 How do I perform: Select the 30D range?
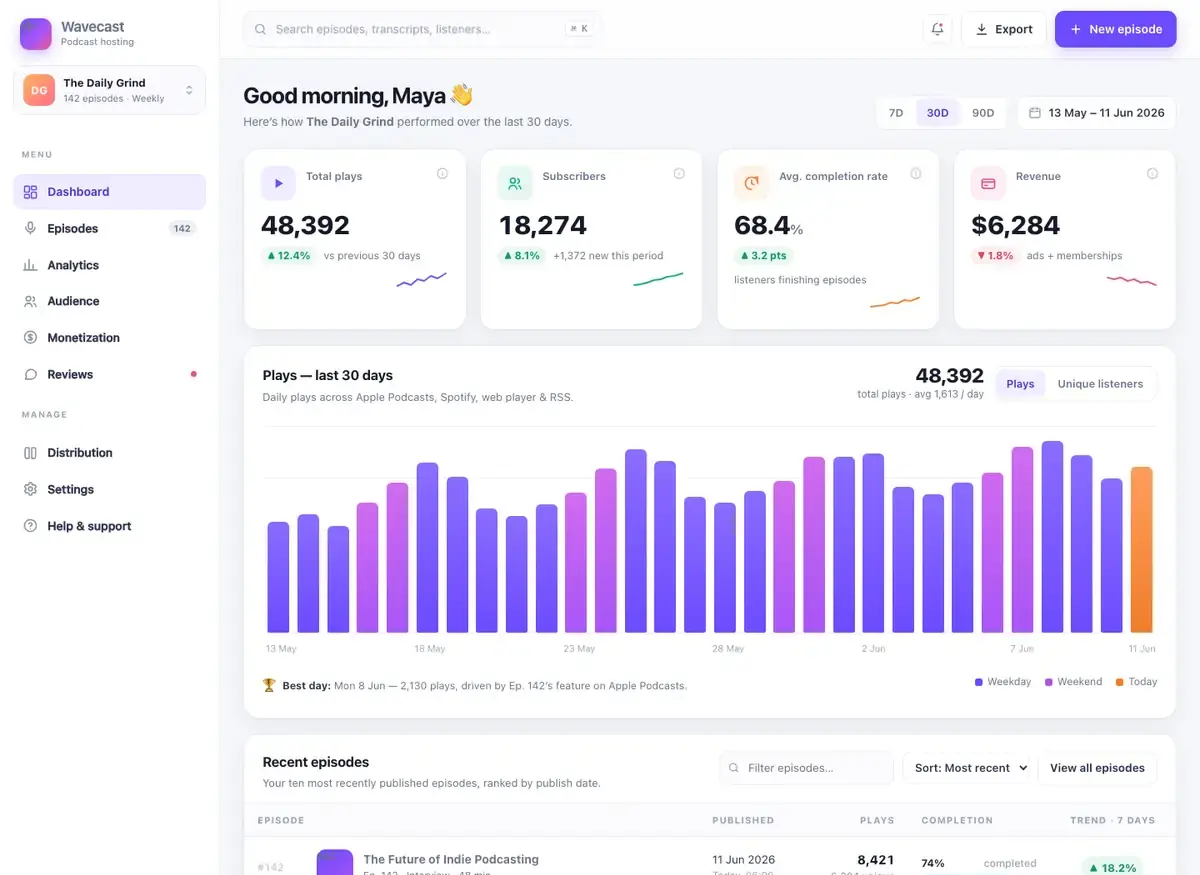pos(937,113)
